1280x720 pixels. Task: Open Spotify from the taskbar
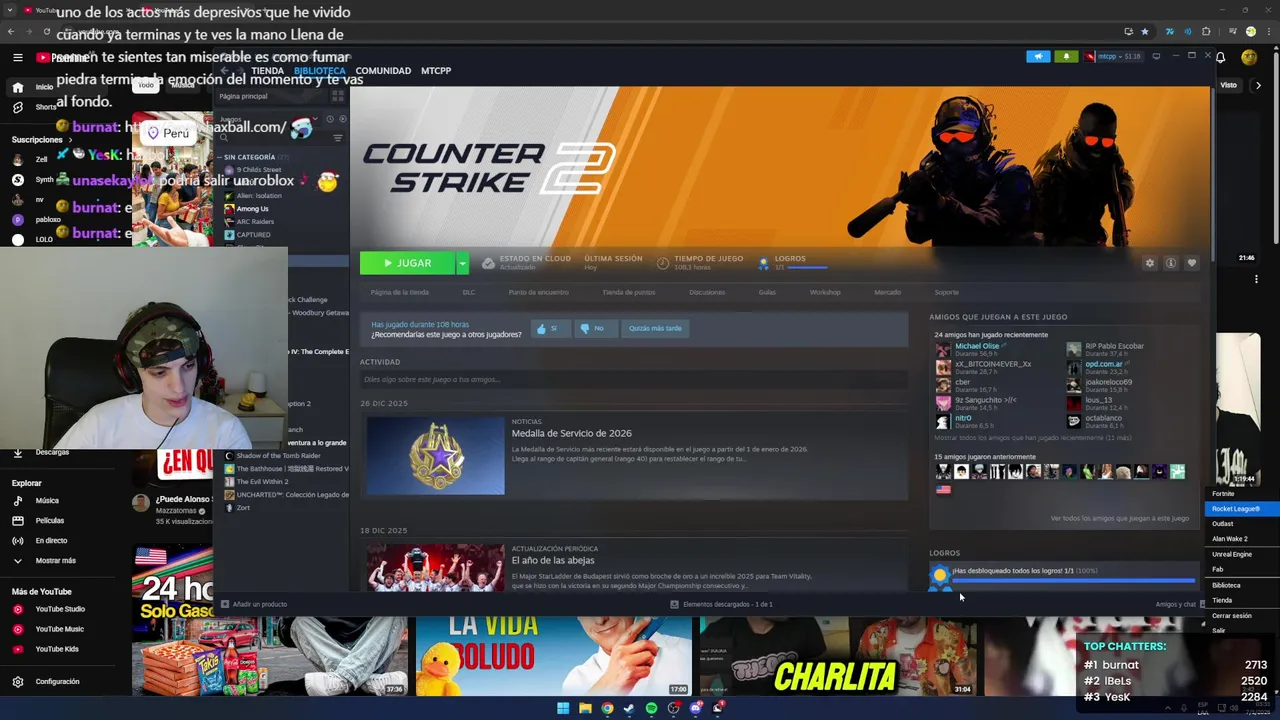tap(651, 709)
